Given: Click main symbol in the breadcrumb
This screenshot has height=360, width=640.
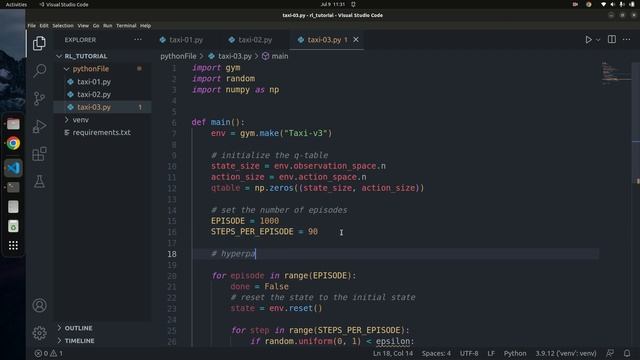Looking at the screenshot, I should (x=280, y=56).
